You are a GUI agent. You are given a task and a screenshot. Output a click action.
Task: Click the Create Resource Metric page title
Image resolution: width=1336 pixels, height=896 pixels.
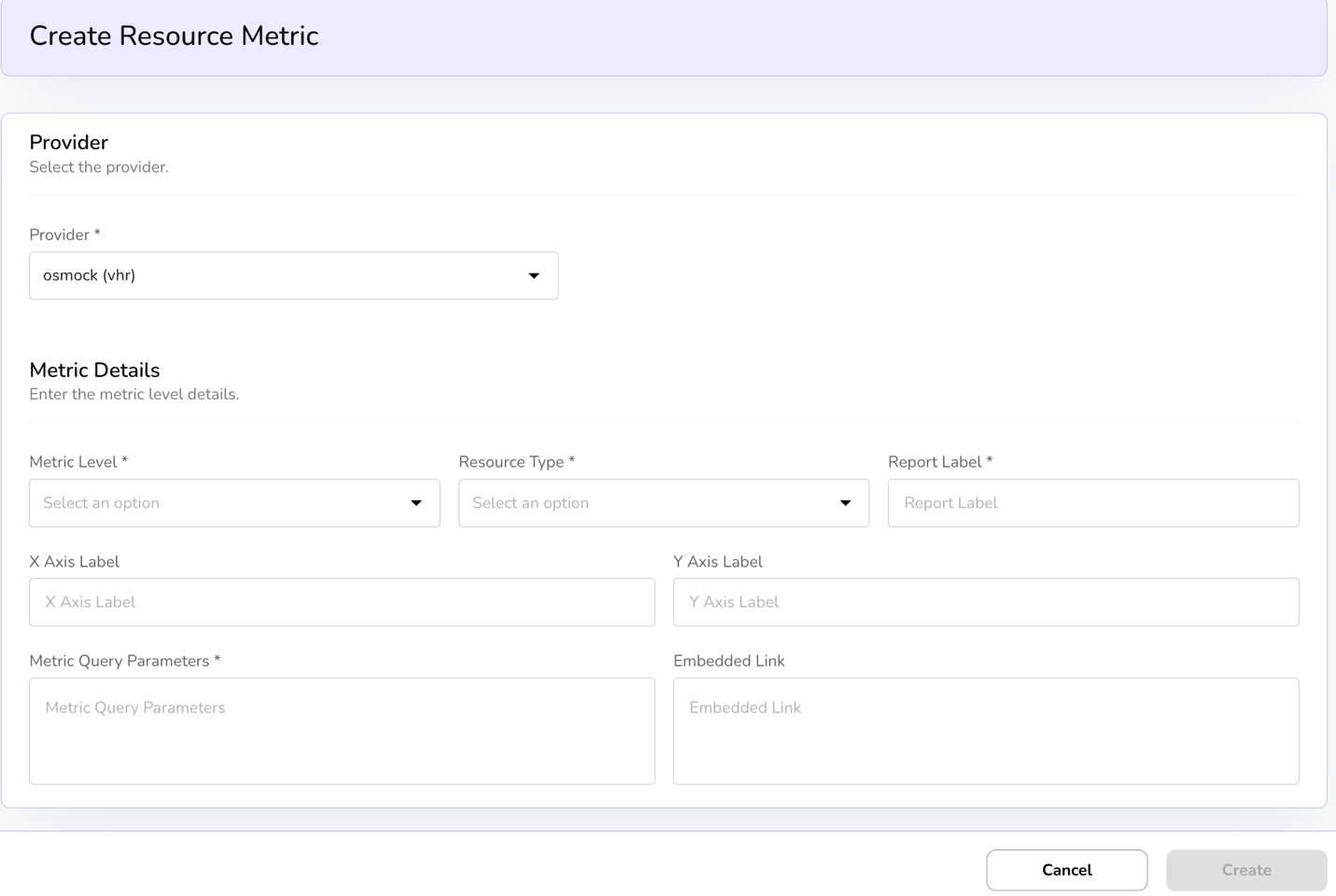174,35
